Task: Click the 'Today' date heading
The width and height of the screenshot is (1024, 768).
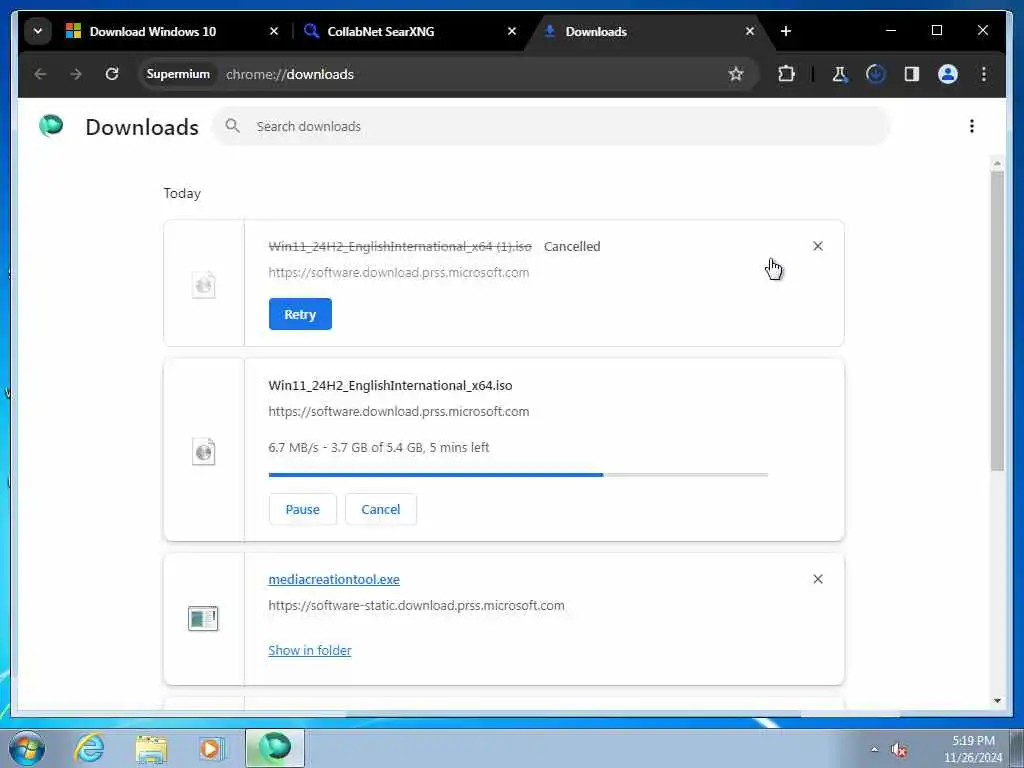Action: (x=182, y=193)
